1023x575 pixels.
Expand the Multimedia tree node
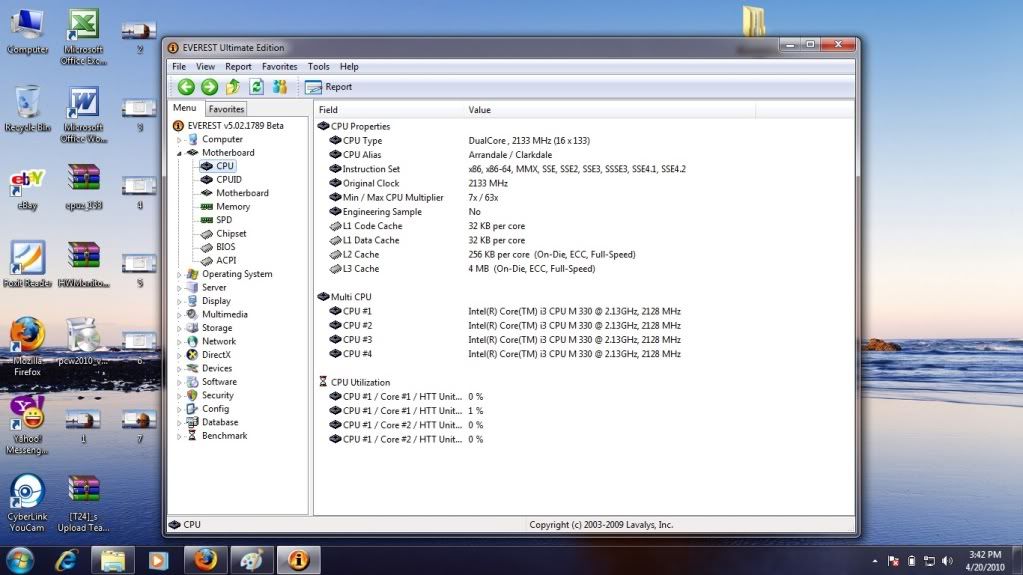(x=179, y=315)
